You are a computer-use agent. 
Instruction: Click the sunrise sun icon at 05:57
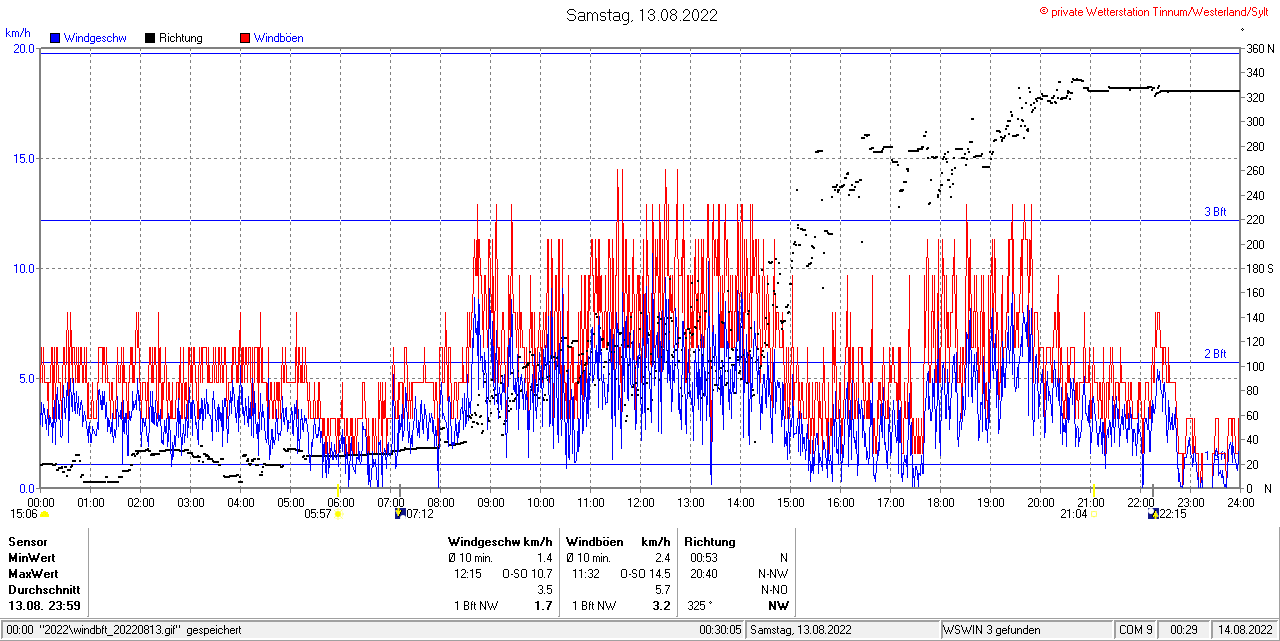pyautogui.click(x=339, y=514)
